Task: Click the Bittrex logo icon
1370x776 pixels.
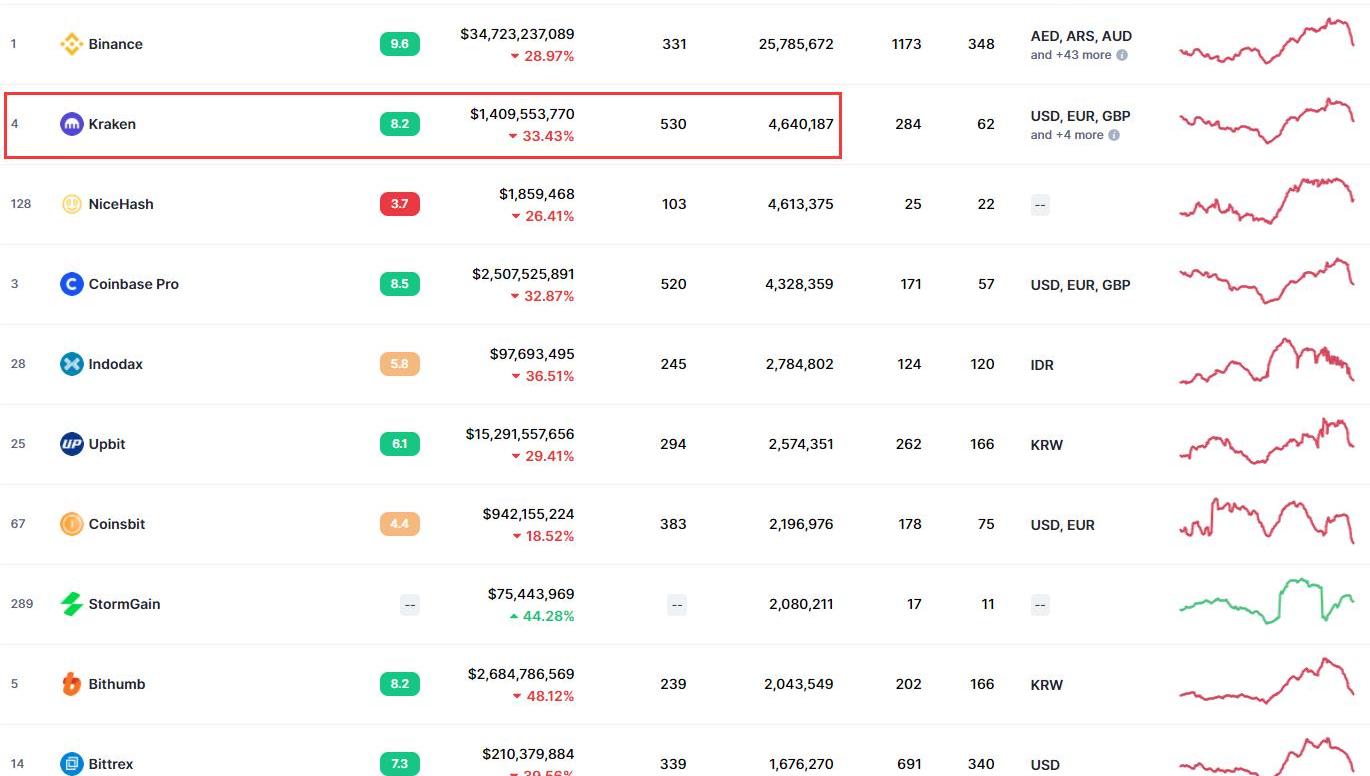Action: (x=71, y=764)
